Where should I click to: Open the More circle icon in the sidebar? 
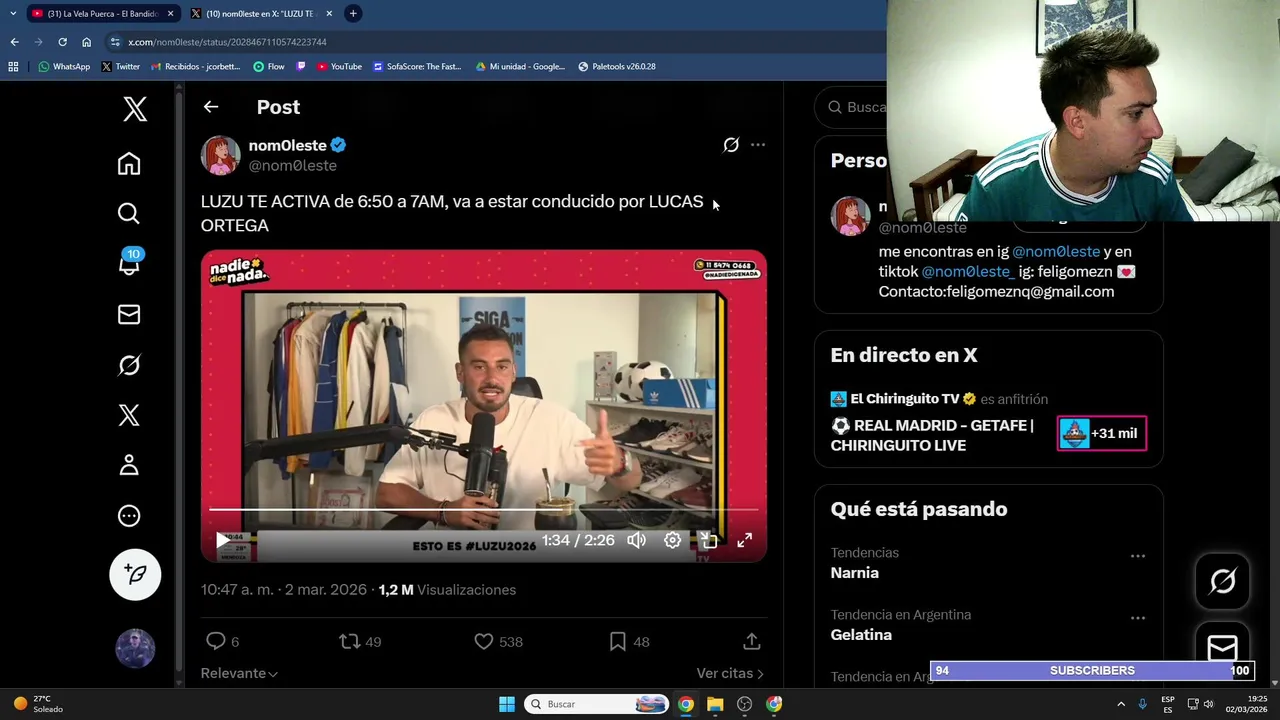(129, 516)
